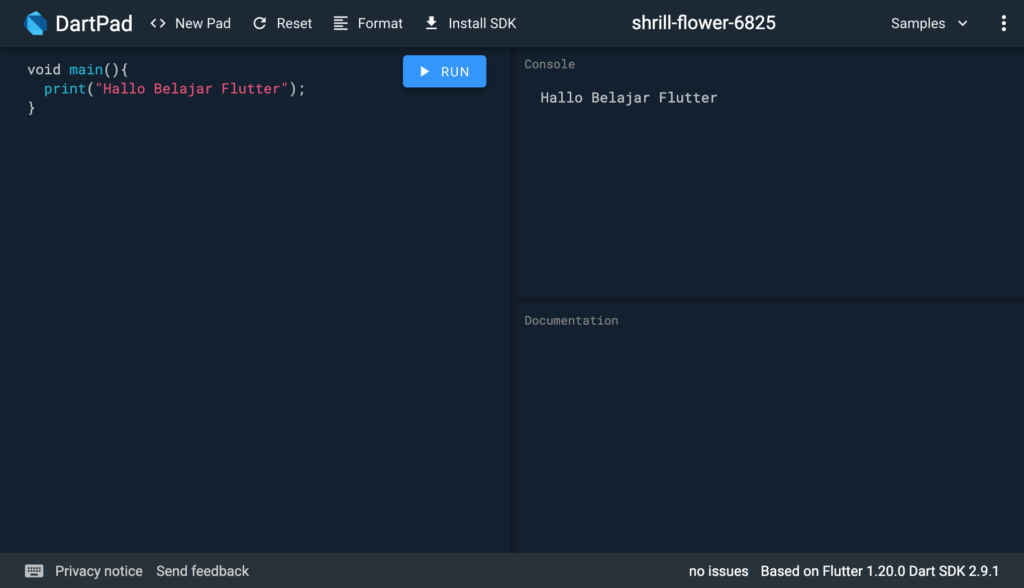Click the Console panel label
1024x588 pixels.
tap(549, 64)
